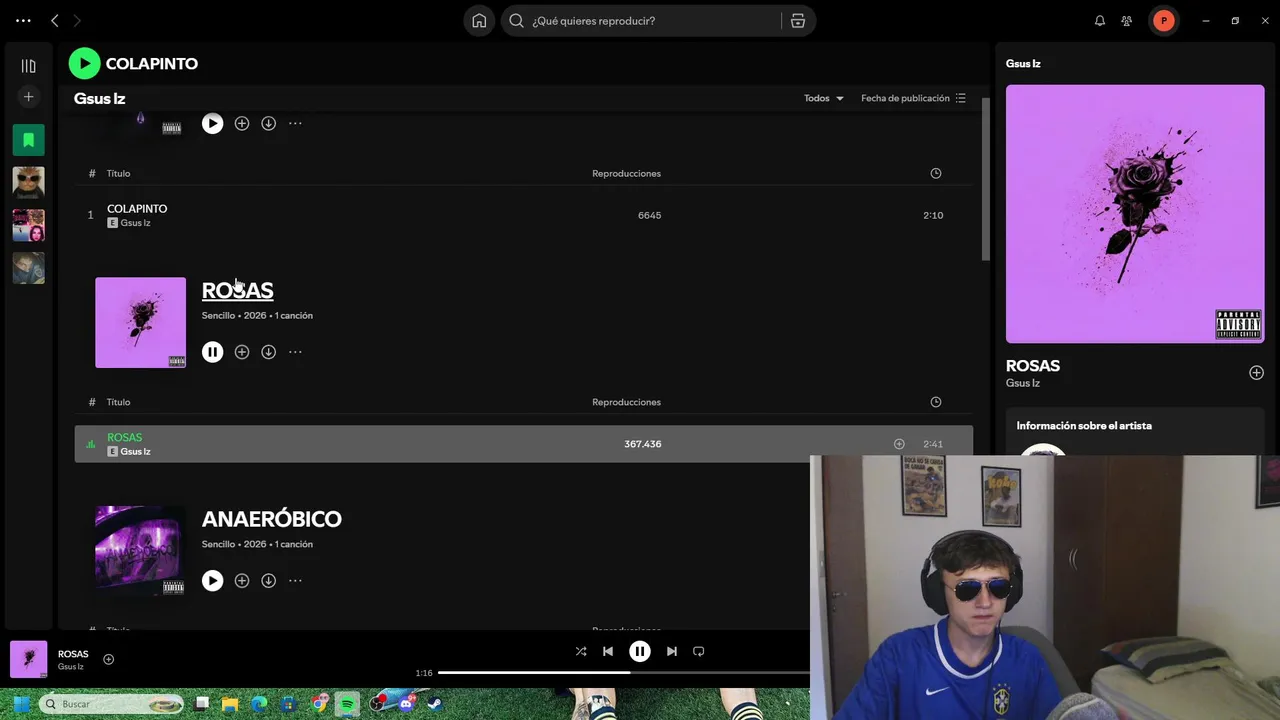The height and width of the screenshot is (720, 1280).
Task: Add the playing song via bottom-bar plus
Action: pyautogui.click(x=109, y=659)
